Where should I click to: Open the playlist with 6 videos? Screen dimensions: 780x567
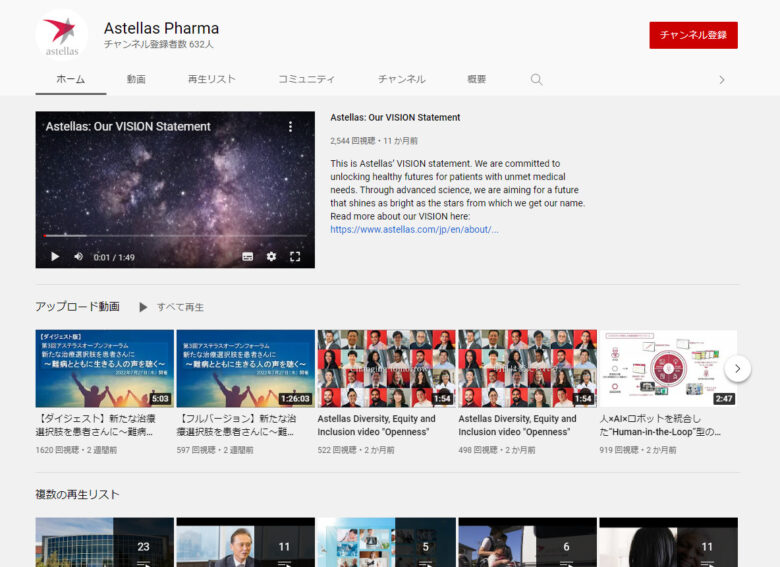pos(527,542)
